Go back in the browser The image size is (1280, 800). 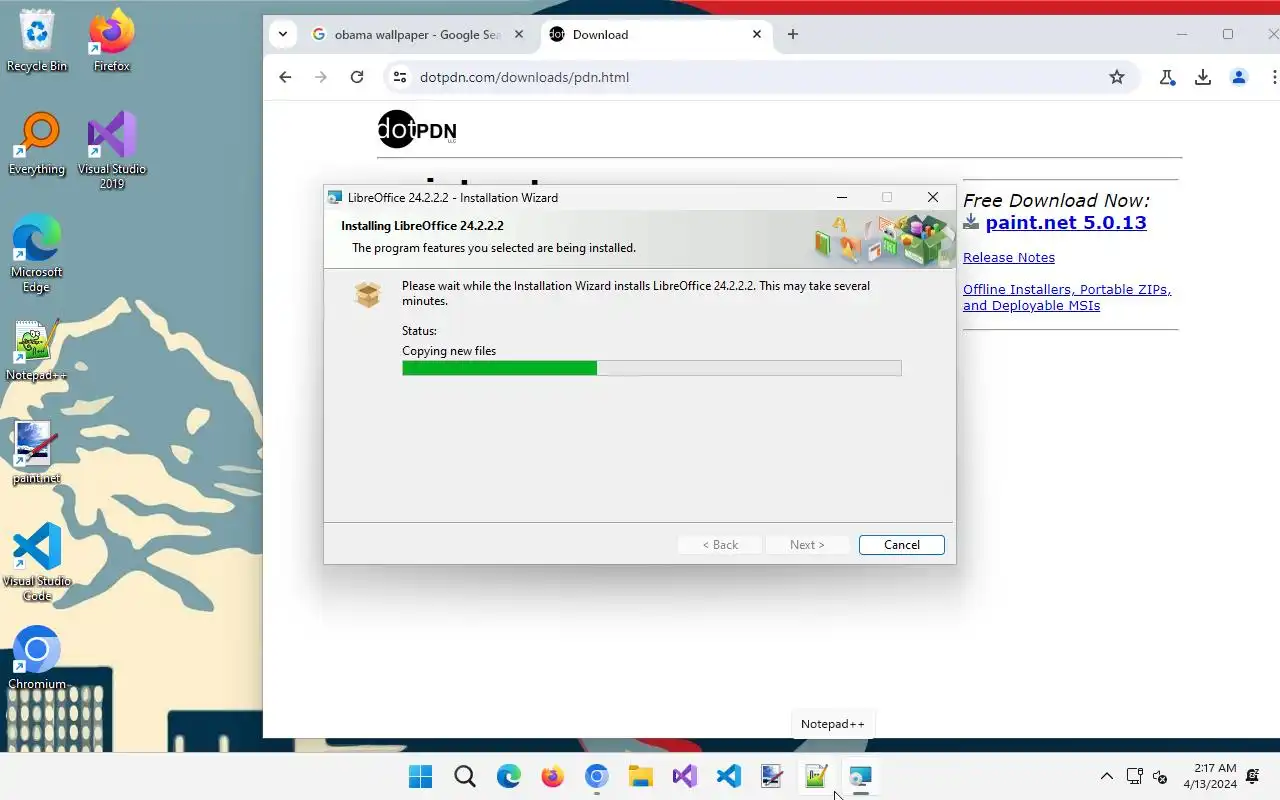click(285, 77)
